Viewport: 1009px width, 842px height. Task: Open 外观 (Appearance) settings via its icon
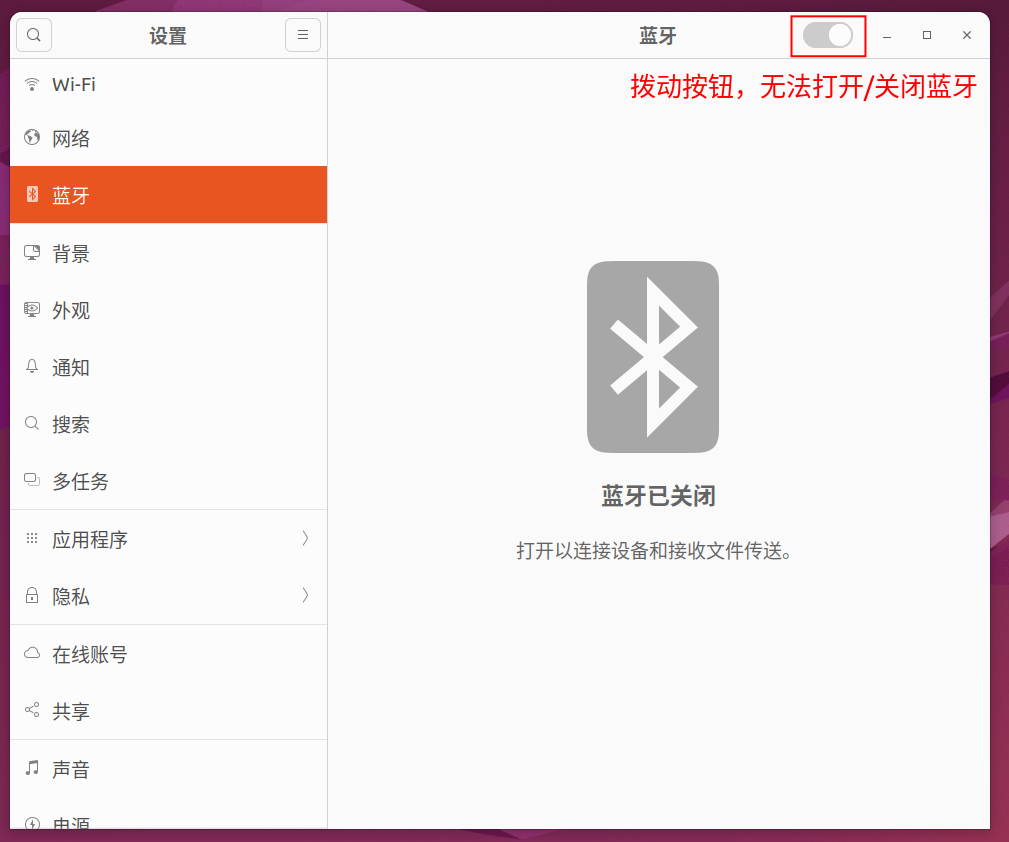tap(30, 310)
